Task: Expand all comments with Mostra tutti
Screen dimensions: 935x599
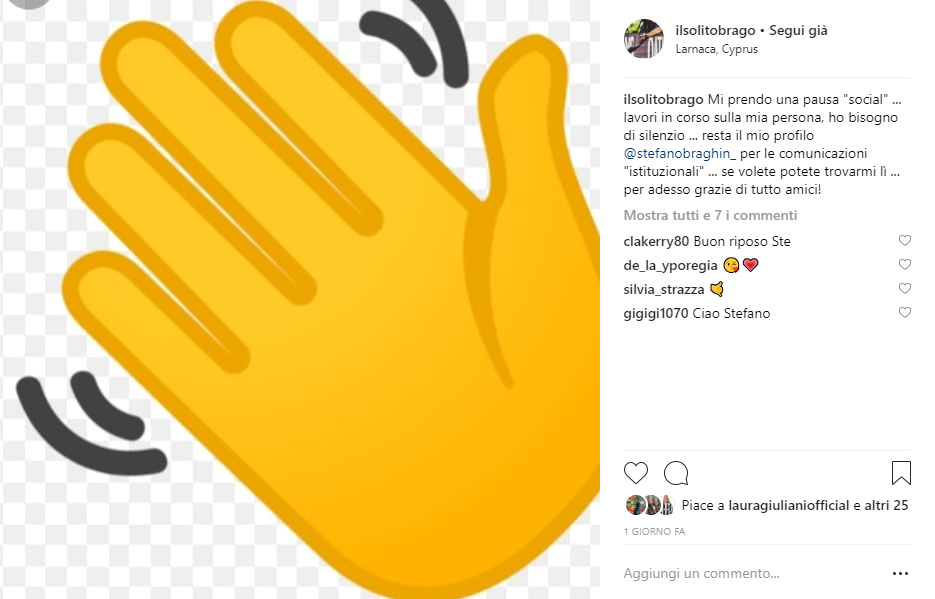Action: click(710, 215)
